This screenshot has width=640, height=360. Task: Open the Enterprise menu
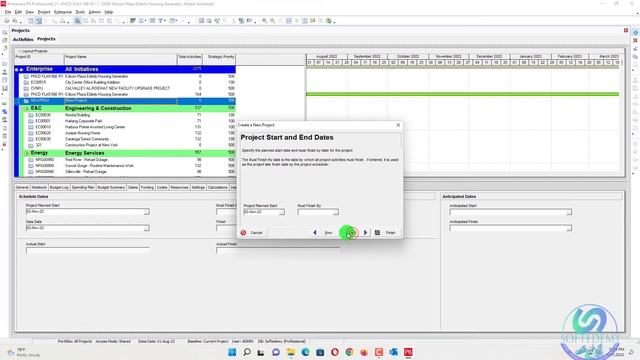click(63, 12)
